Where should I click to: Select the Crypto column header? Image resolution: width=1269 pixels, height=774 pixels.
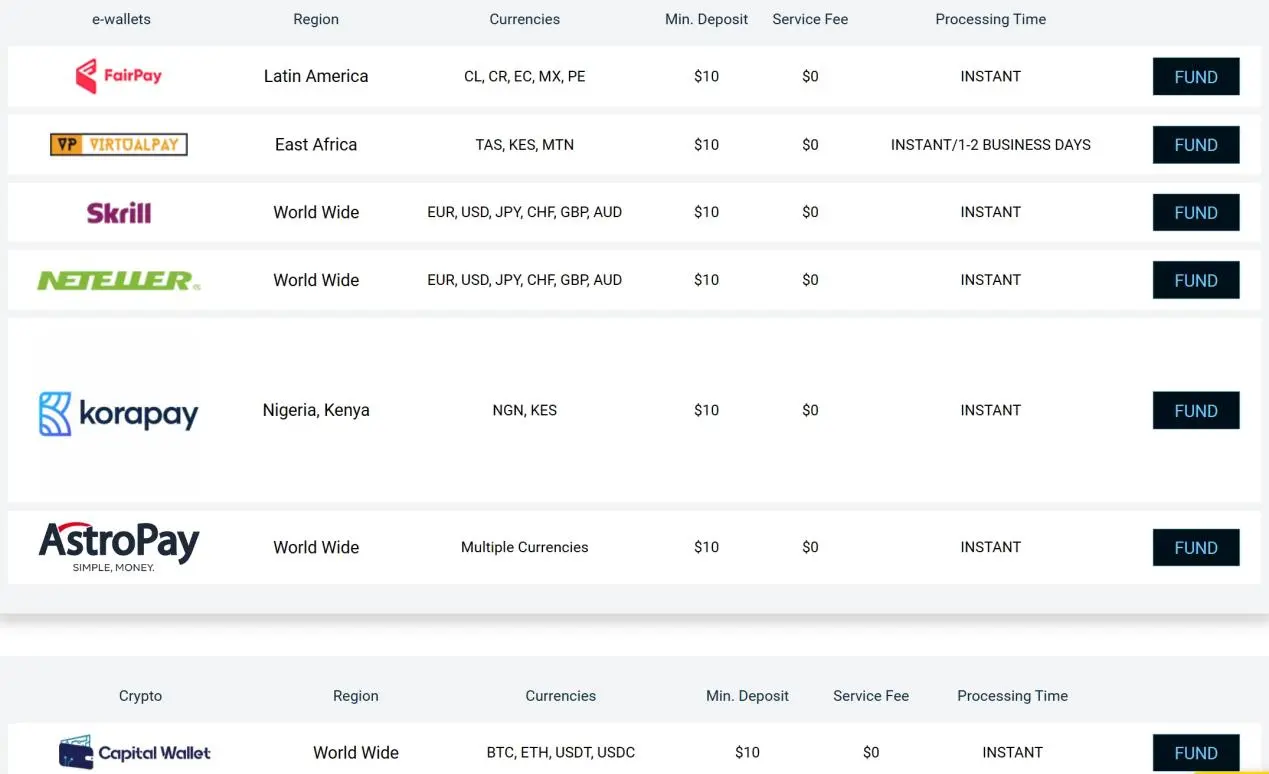[x=140, y=696]
